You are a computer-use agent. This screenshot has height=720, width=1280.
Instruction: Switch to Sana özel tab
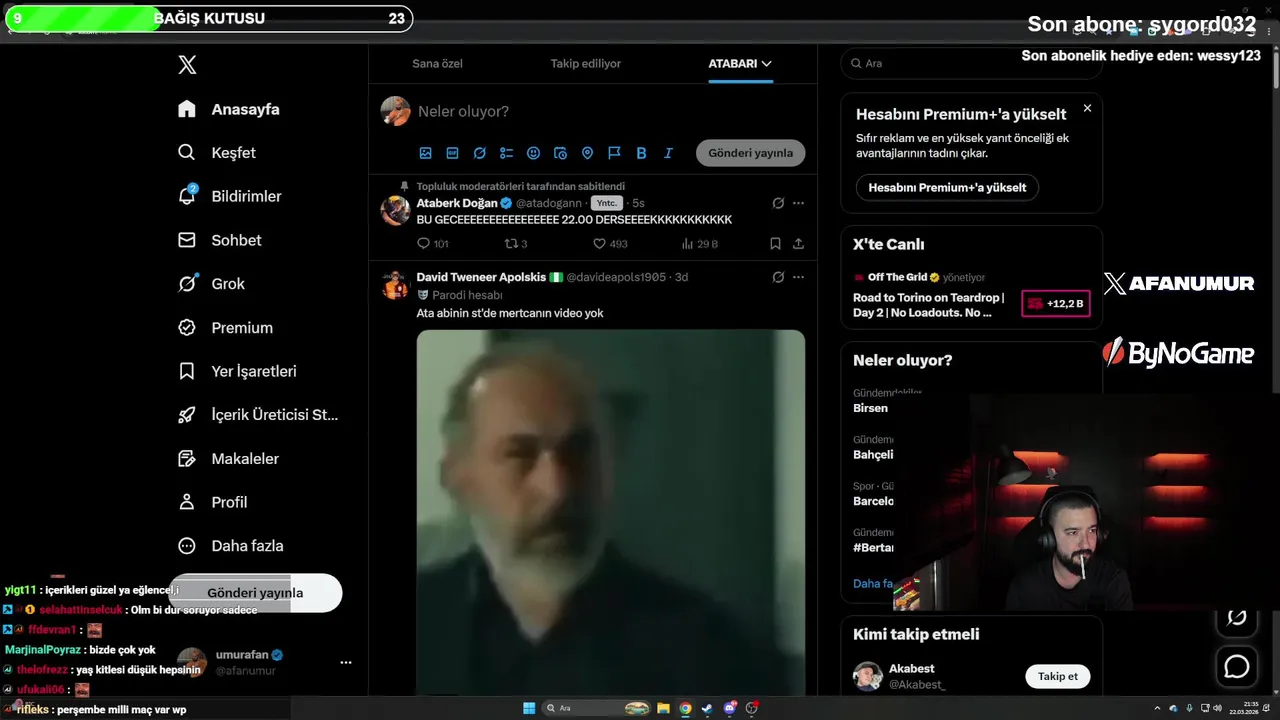coord(437,63)
